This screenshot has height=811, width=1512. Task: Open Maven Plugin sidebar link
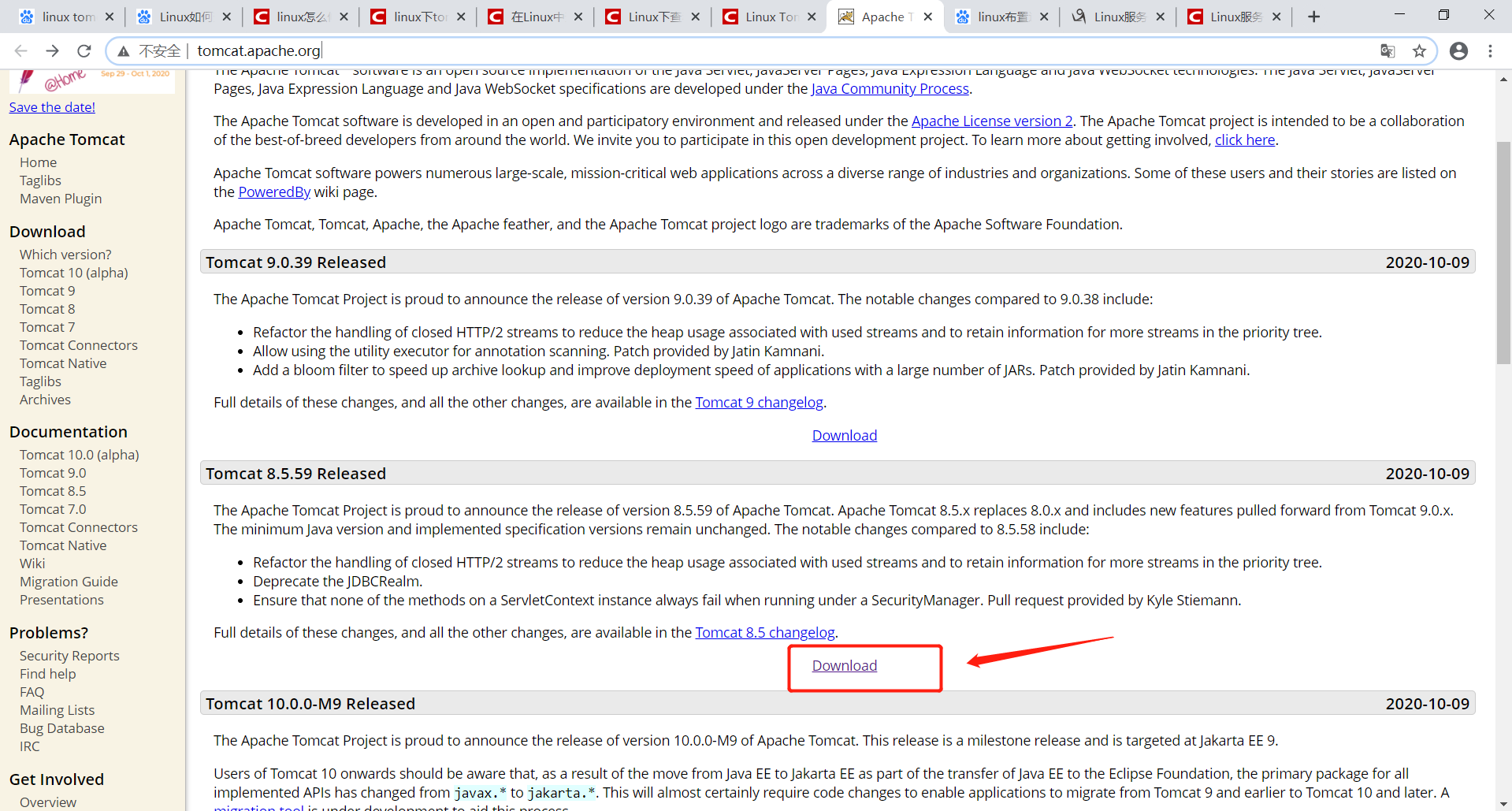point(61,199)
